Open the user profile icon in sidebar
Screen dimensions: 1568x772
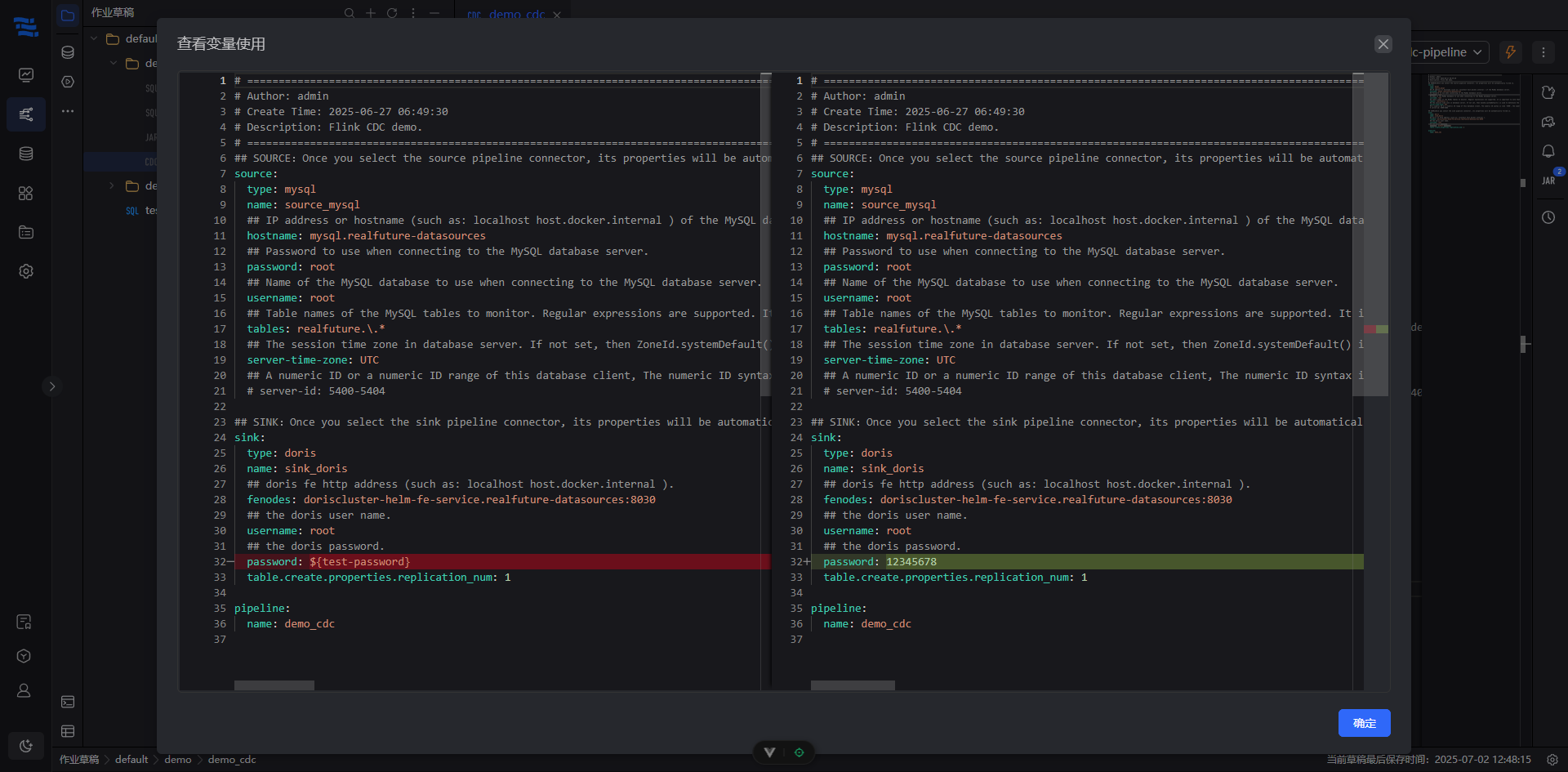[x=24, y=690]
